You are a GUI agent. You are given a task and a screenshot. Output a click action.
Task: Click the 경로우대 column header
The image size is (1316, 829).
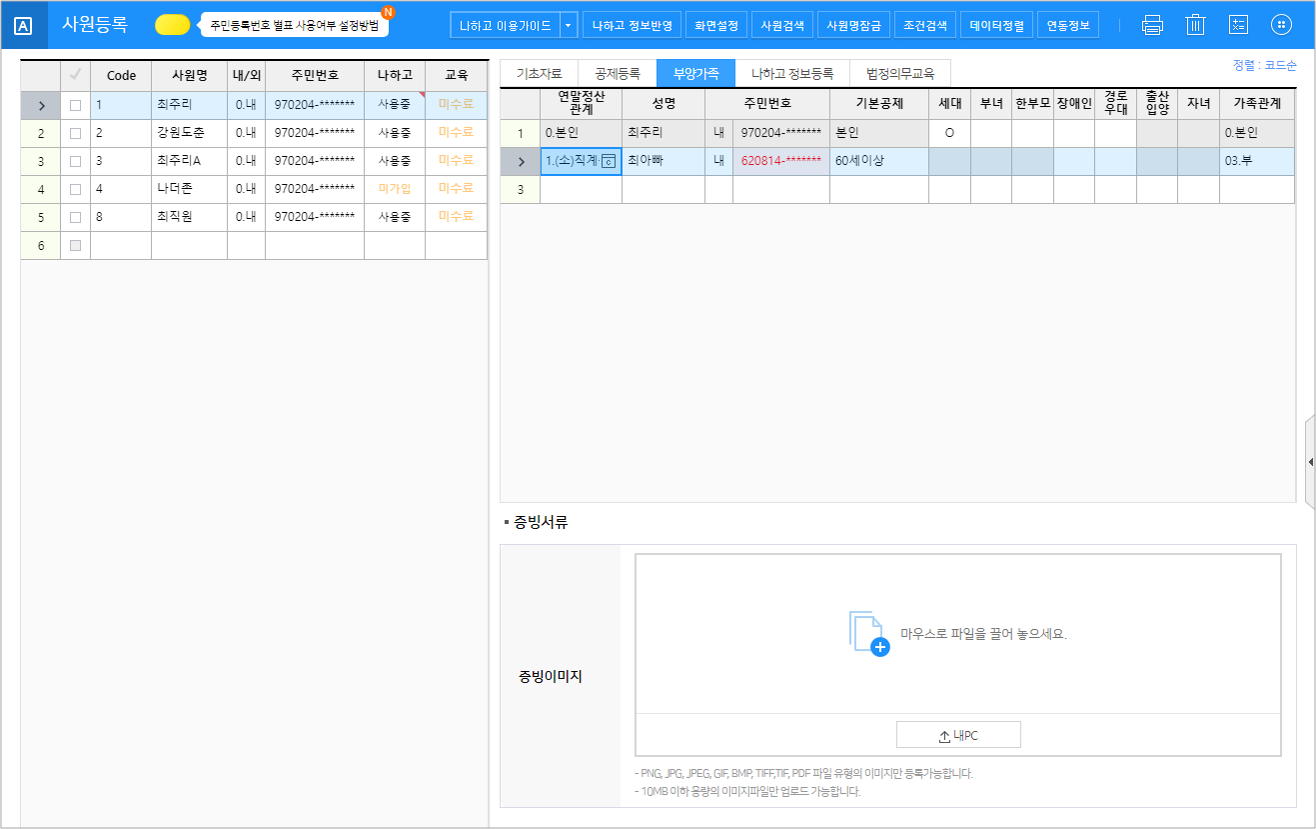[1115, 103]
